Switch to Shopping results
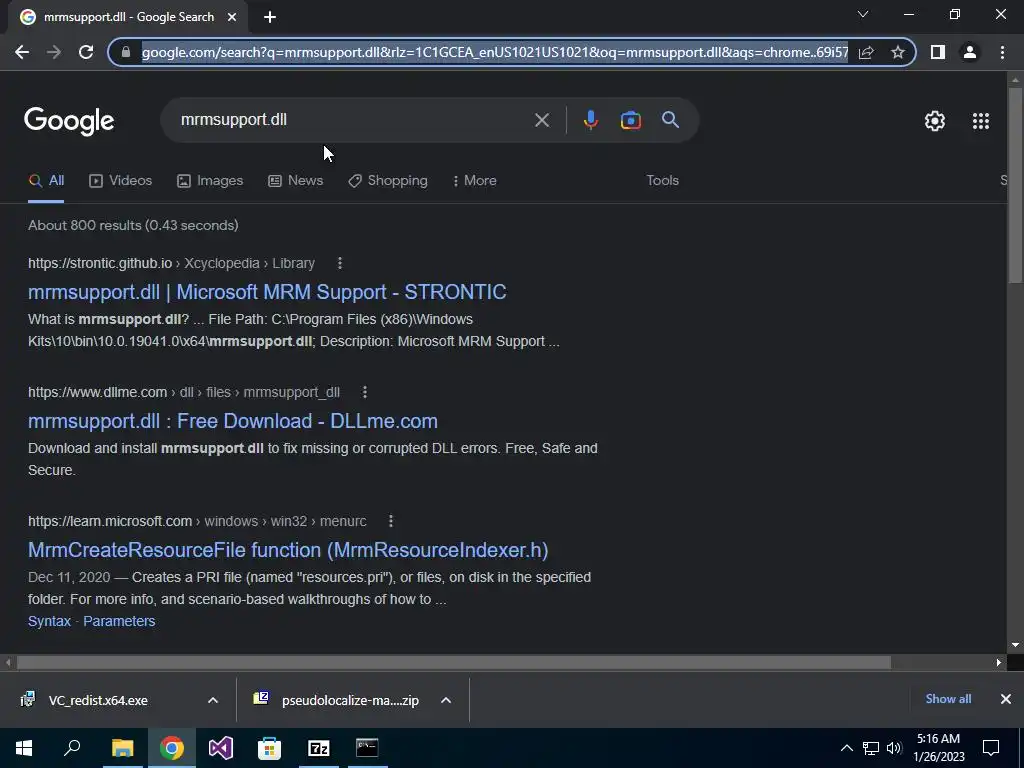 (388, 181)
